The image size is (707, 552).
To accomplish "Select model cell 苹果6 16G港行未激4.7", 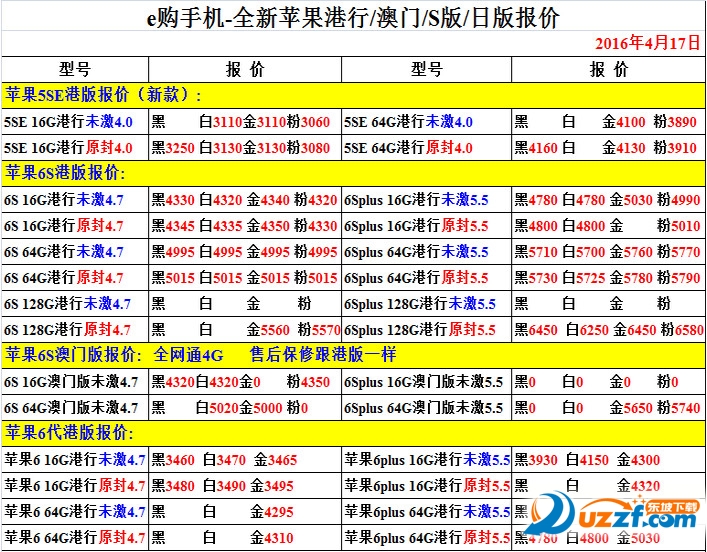I will [75, 460].
